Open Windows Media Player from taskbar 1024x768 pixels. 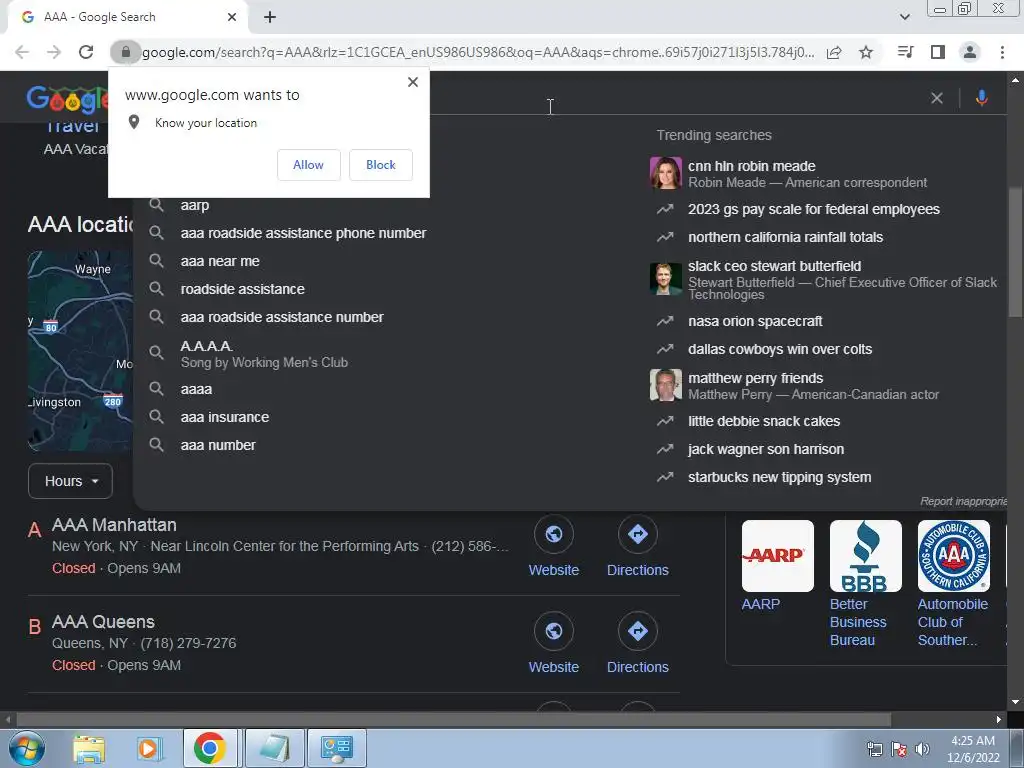click(x=148, y=748)
